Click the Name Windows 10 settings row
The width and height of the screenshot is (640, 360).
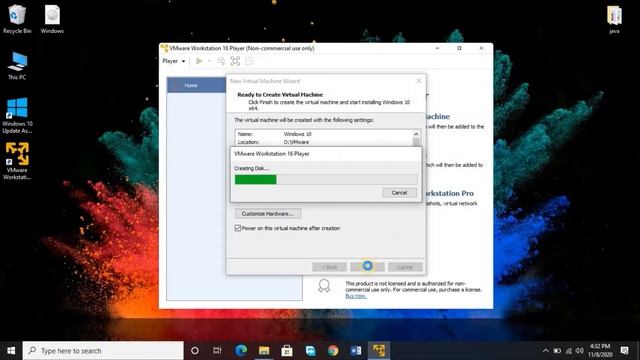pos(323,134)
